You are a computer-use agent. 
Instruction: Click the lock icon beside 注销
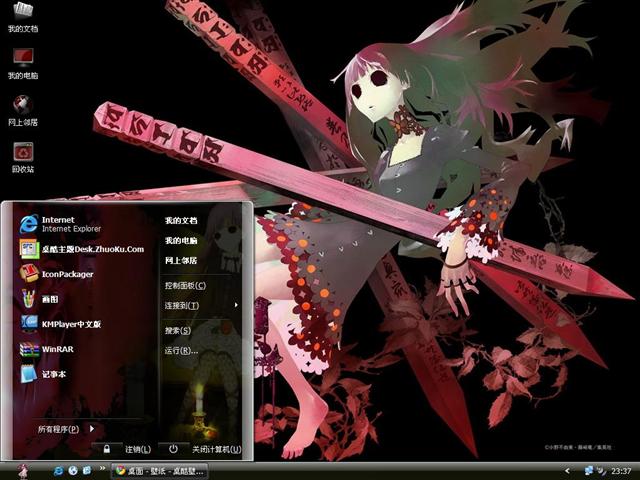point(107,449)
